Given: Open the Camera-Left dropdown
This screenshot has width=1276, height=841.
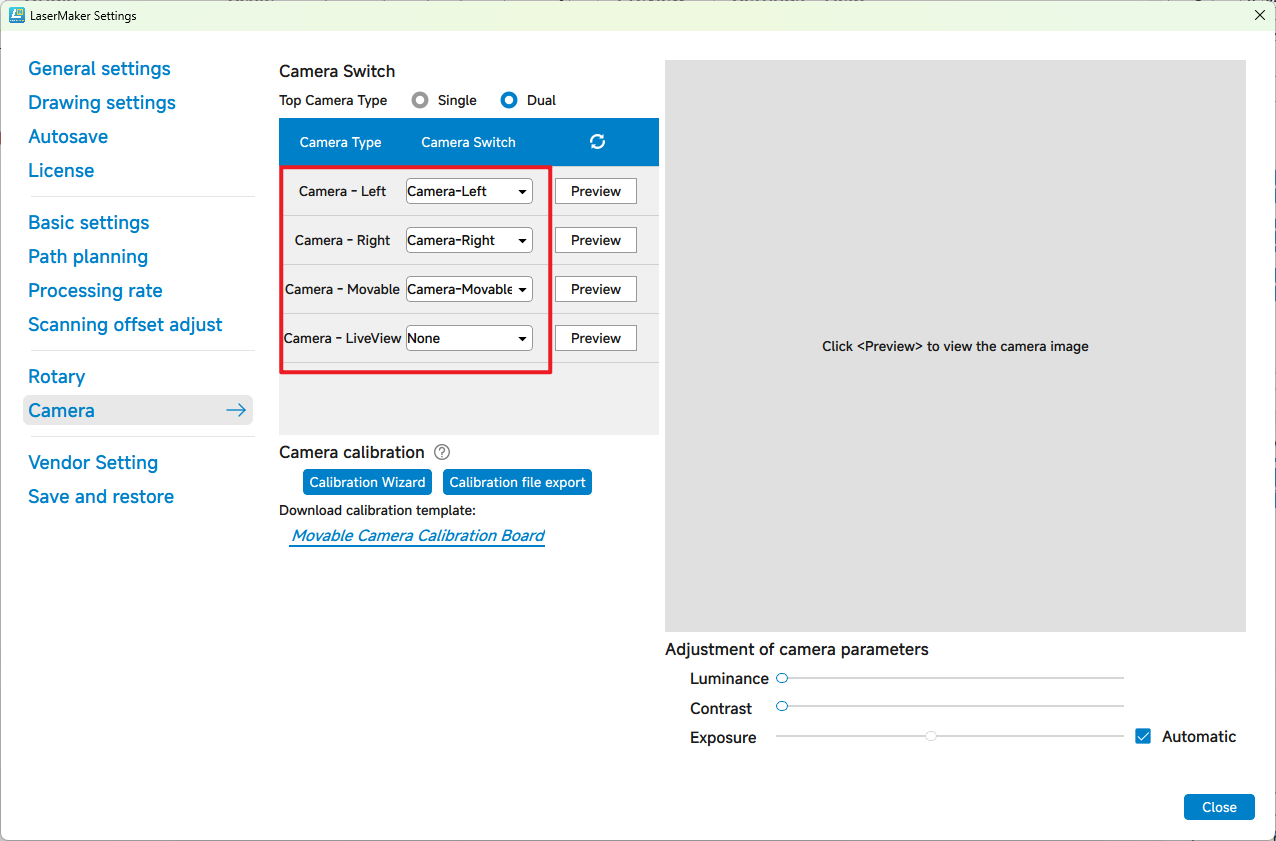Looking at the screenshot, I should coord(469,191).
